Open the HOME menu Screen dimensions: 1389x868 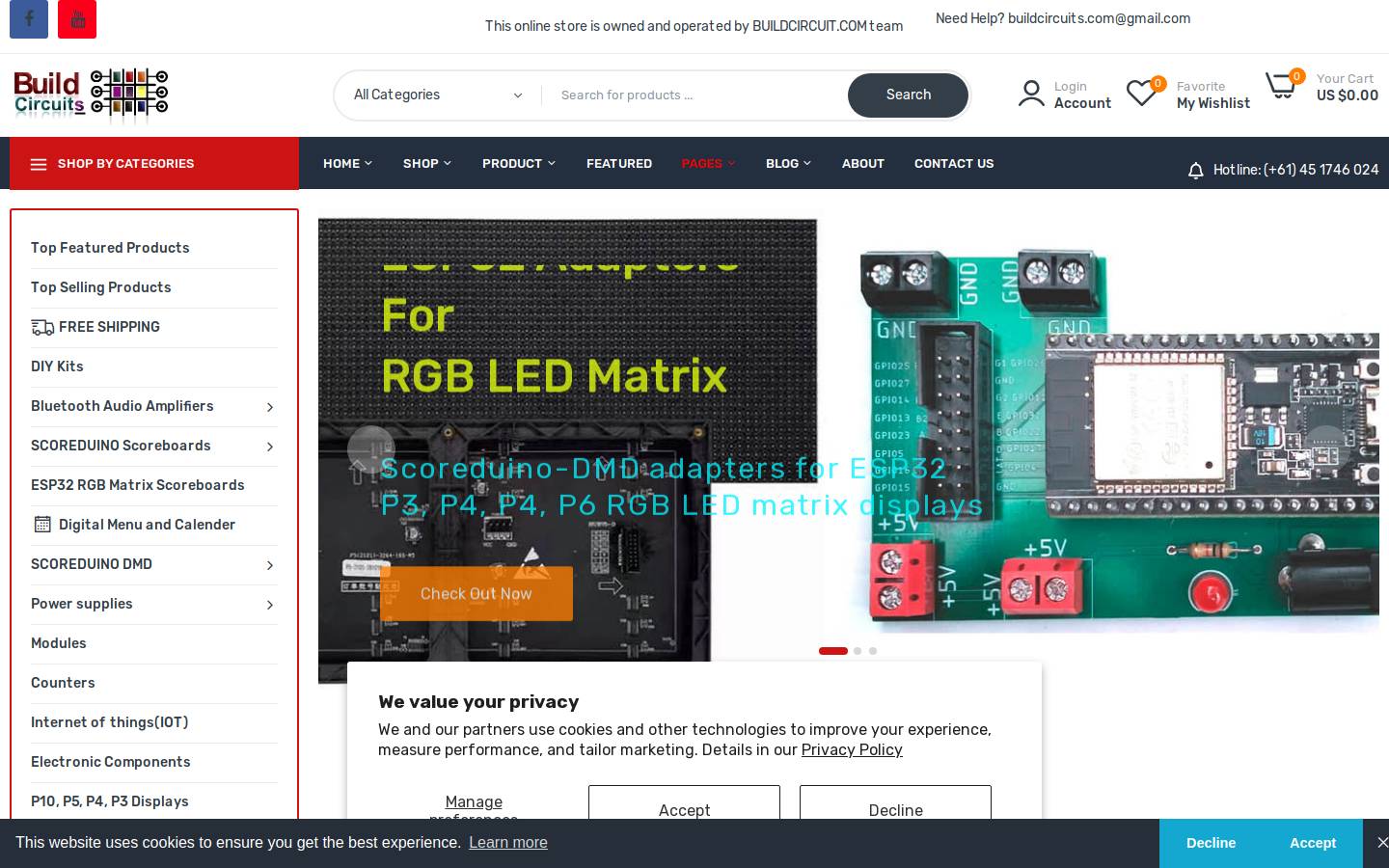[347, 164]
